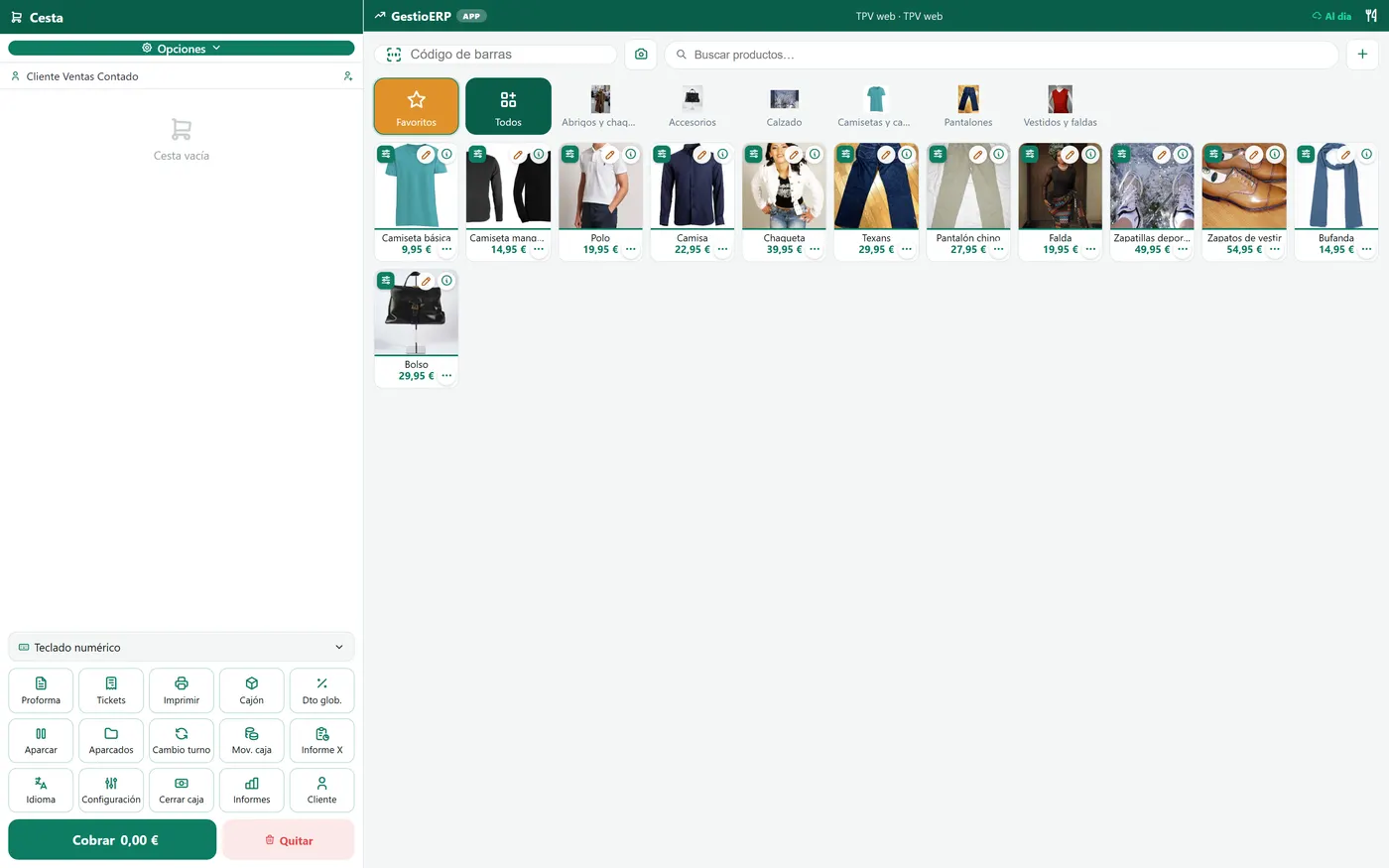Open variants icon on Falda card
Screen dimensions: 1389x868
coord(1030,154)
